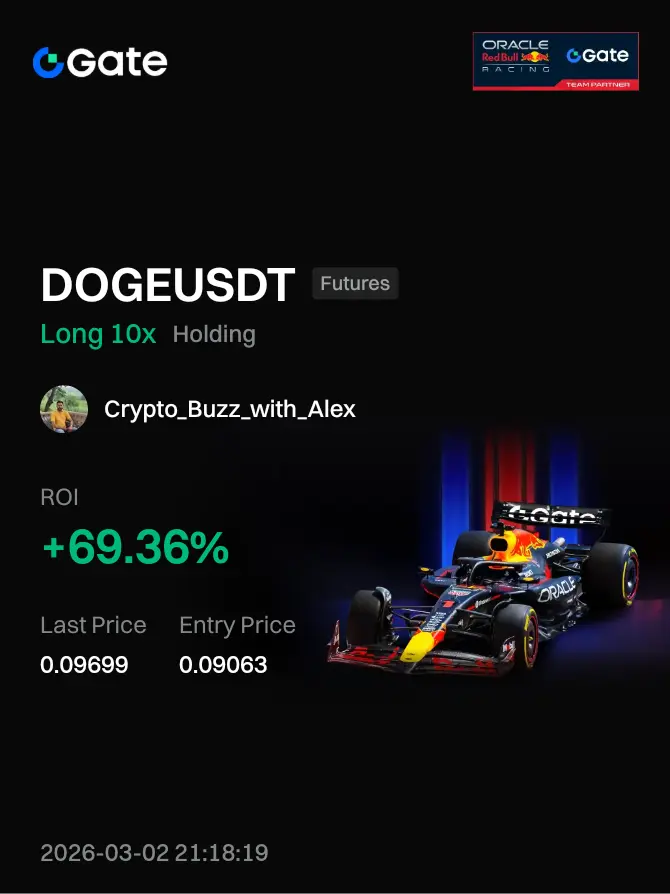The width and height of the screenshot is (670, 894).
Task: Select the Futures tag next to DOGEUSDT
Action: click(355, 283)
